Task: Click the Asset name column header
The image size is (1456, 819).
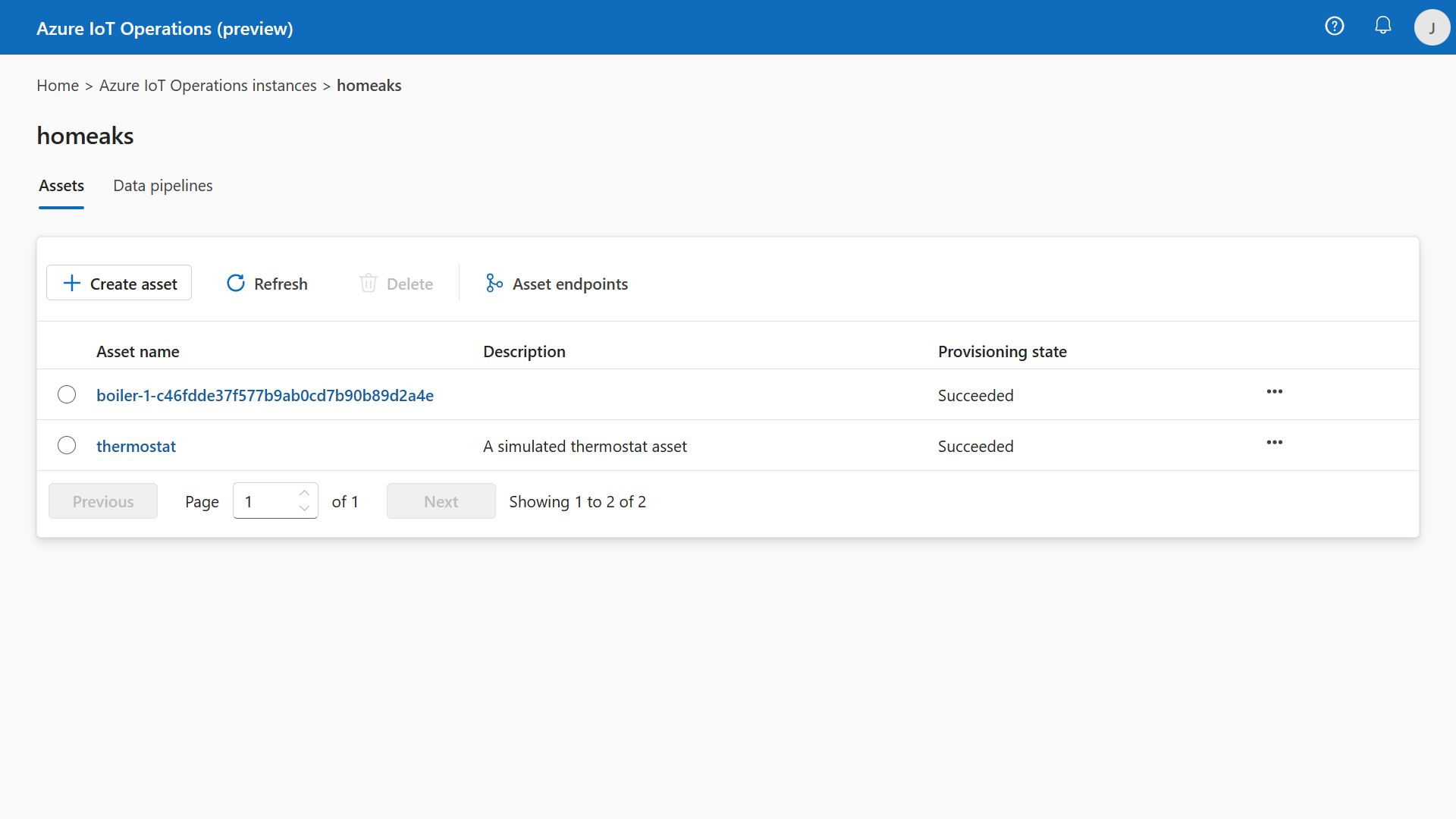Action: 138,351
